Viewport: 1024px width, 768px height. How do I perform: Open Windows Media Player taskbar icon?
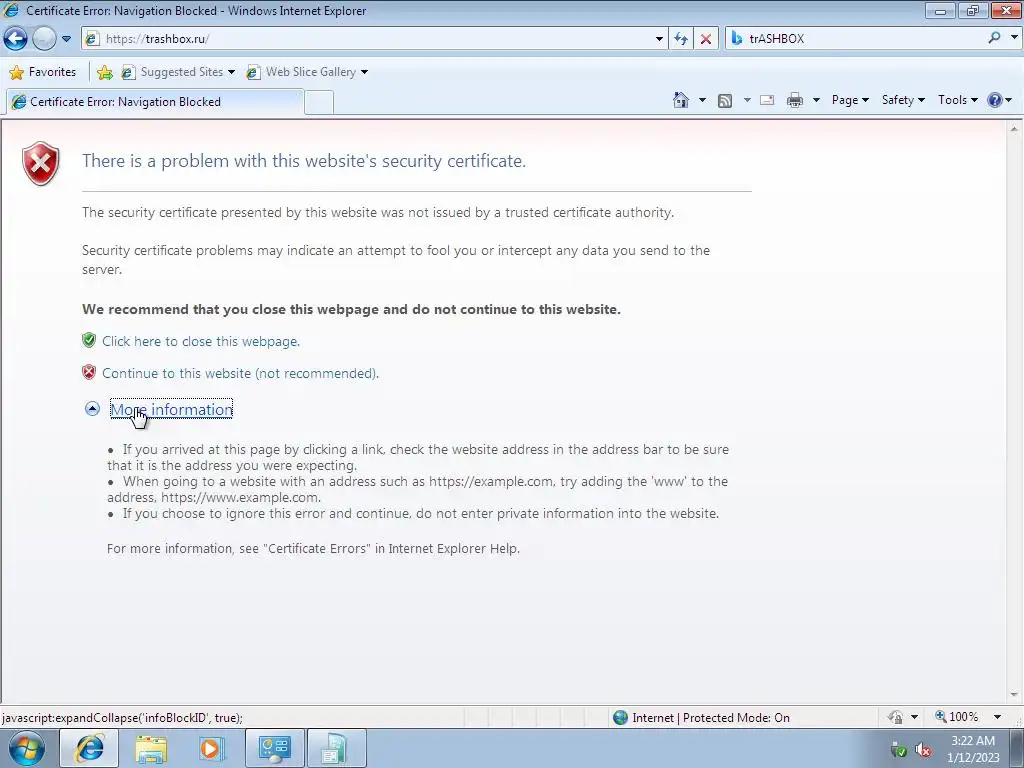pyautogui.click(x=212, y=749)
